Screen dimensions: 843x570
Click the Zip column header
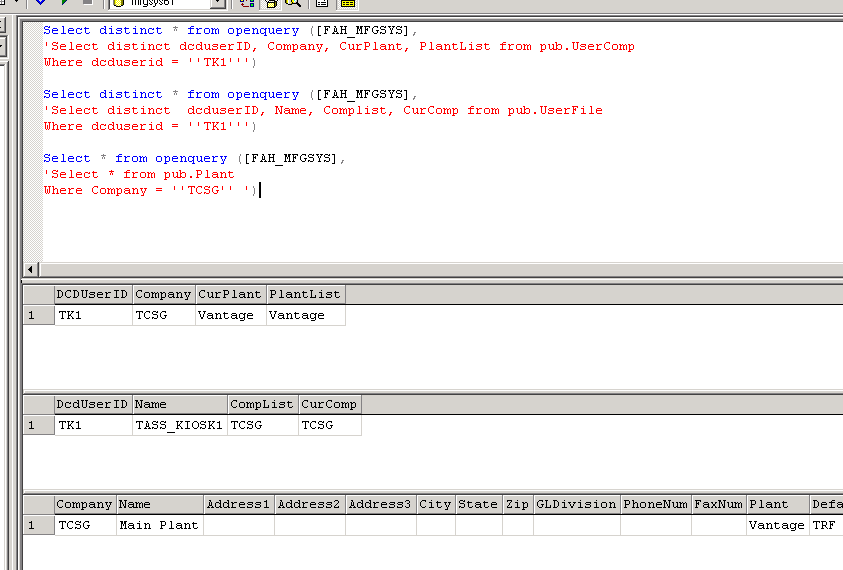(x=518, y=504)
